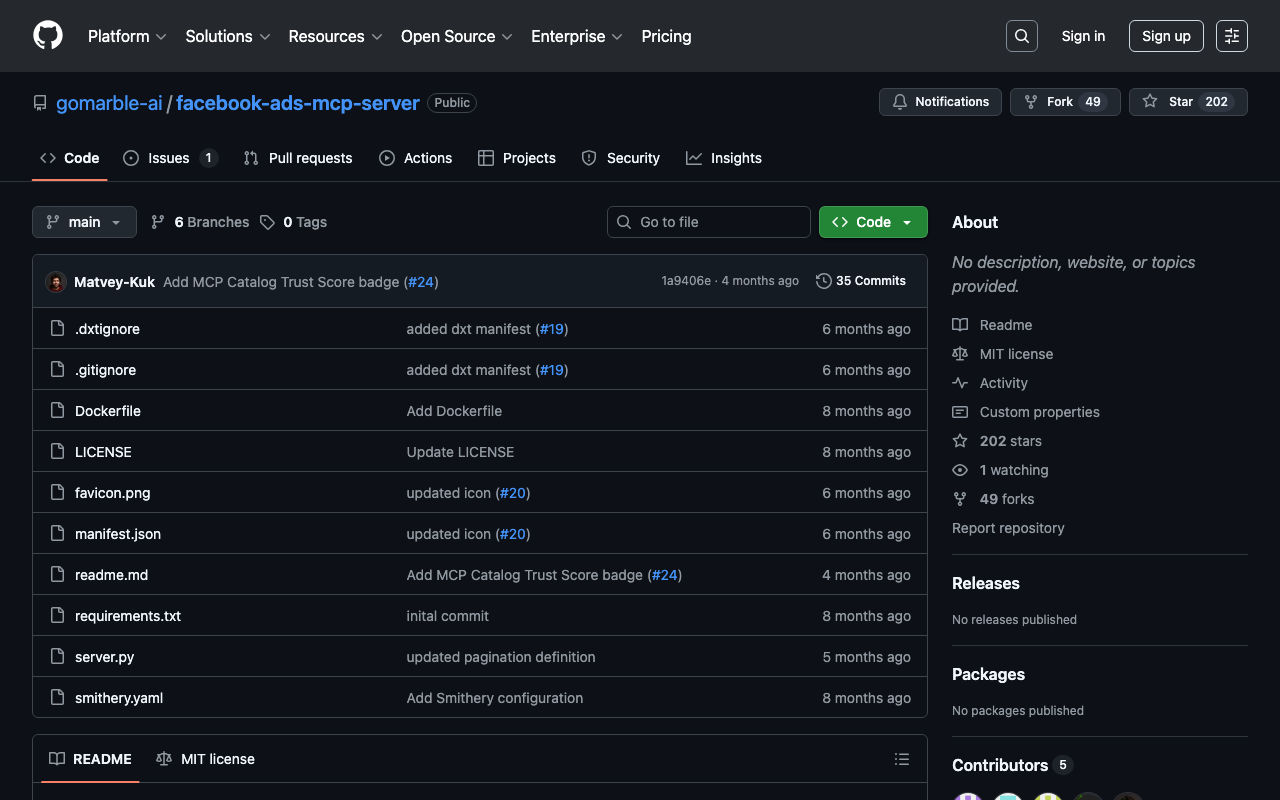Toggle Star on this repository
This screenshot has height=800, width=1280.
click(x=1187, y=102)
